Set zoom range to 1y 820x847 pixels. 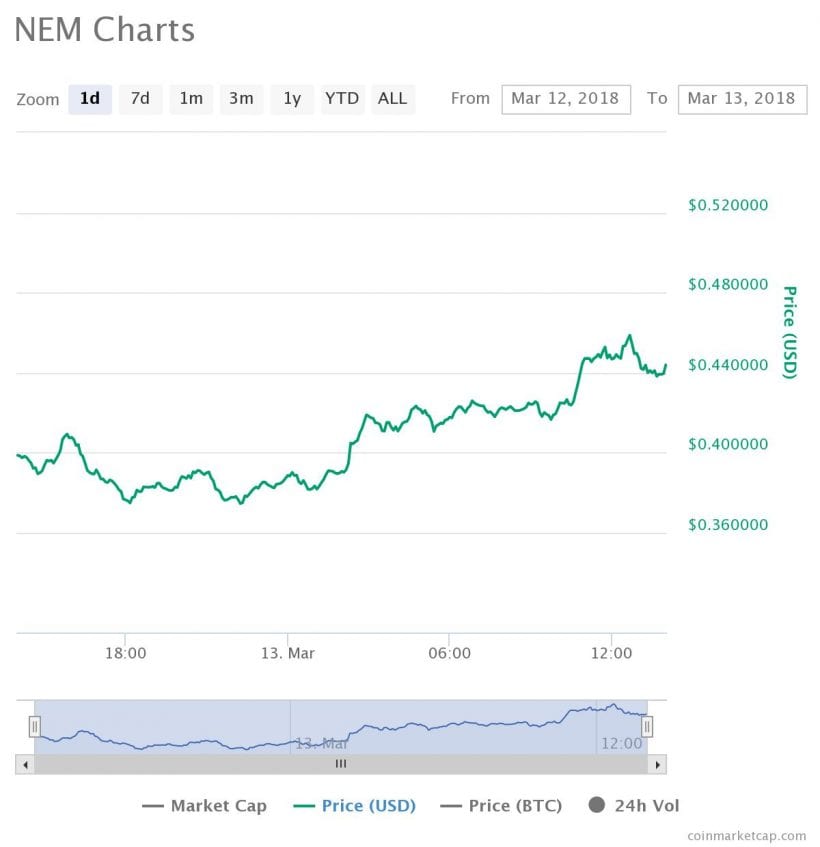[x=292, y=98]
